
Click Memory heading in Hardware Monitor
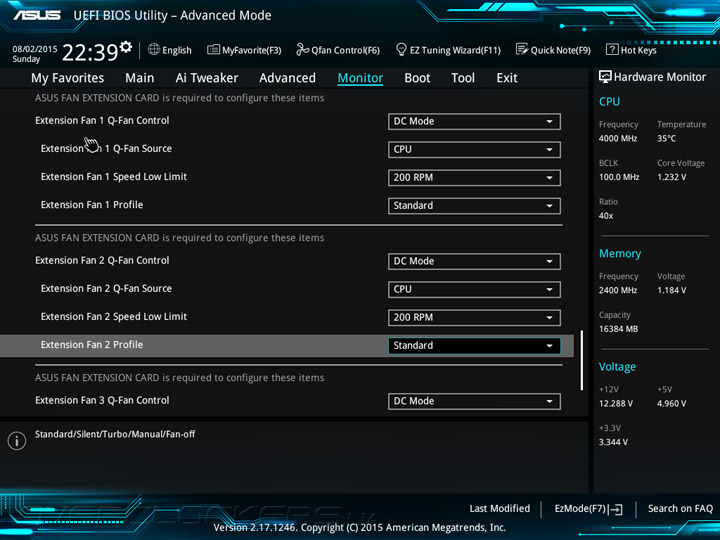(x=620, y=253)
